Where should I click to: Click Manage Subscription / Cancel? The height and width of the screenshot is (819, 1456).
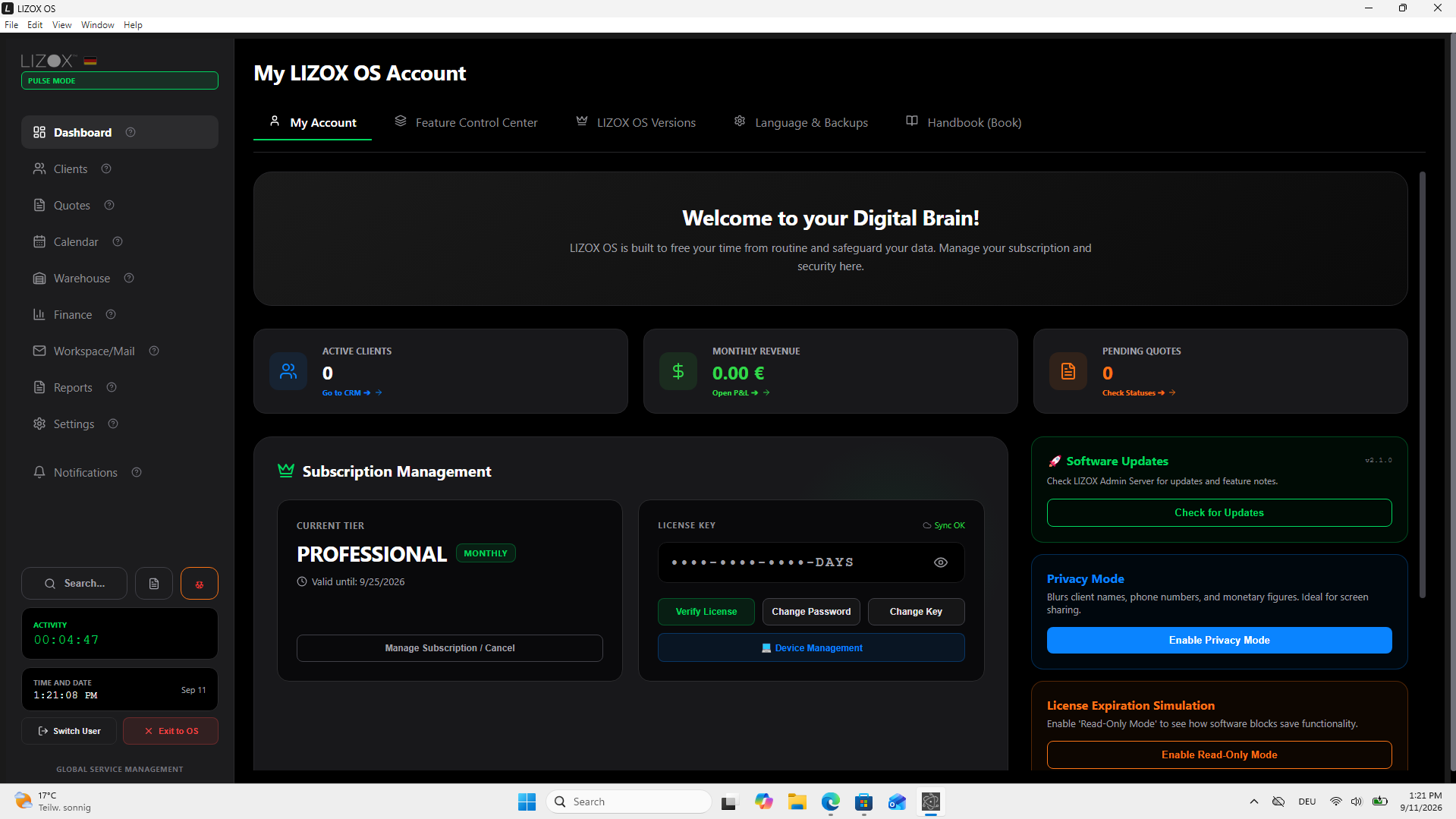coord(450,648)
